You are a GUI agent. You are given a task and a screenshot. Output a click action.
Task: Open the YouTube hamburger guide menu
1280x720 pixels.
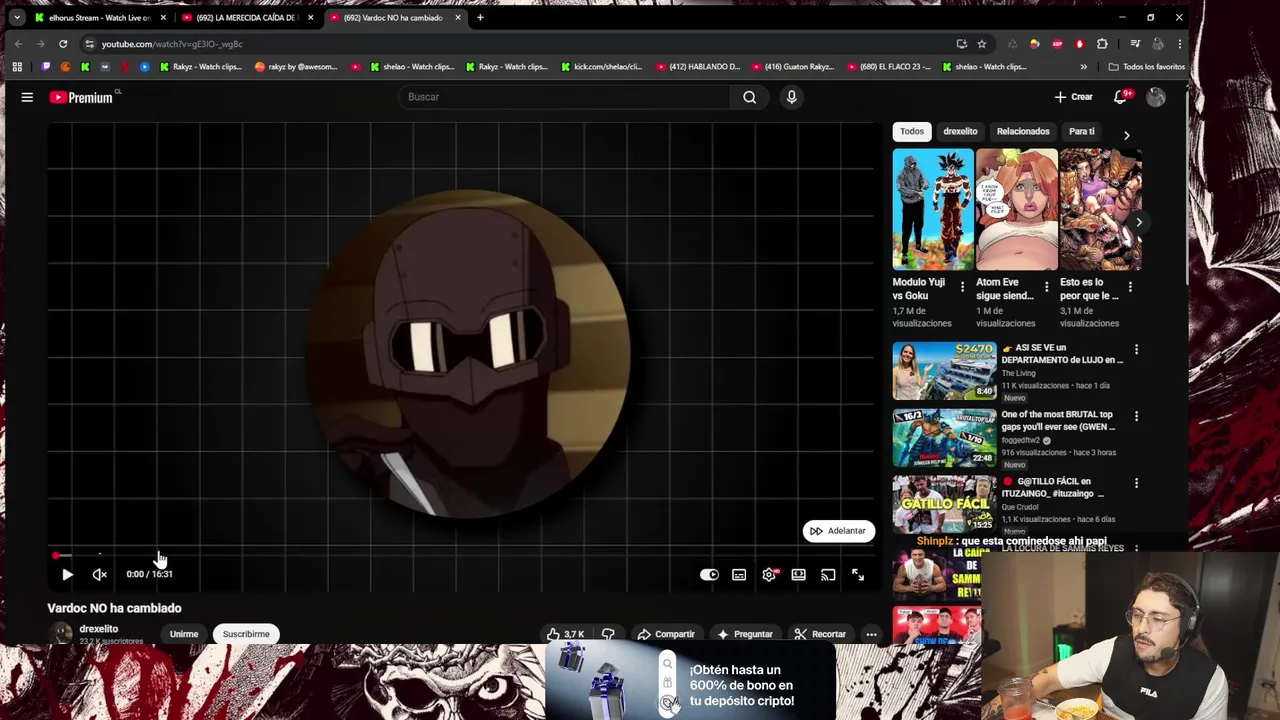pyautogui.click(x=27, y=97)
